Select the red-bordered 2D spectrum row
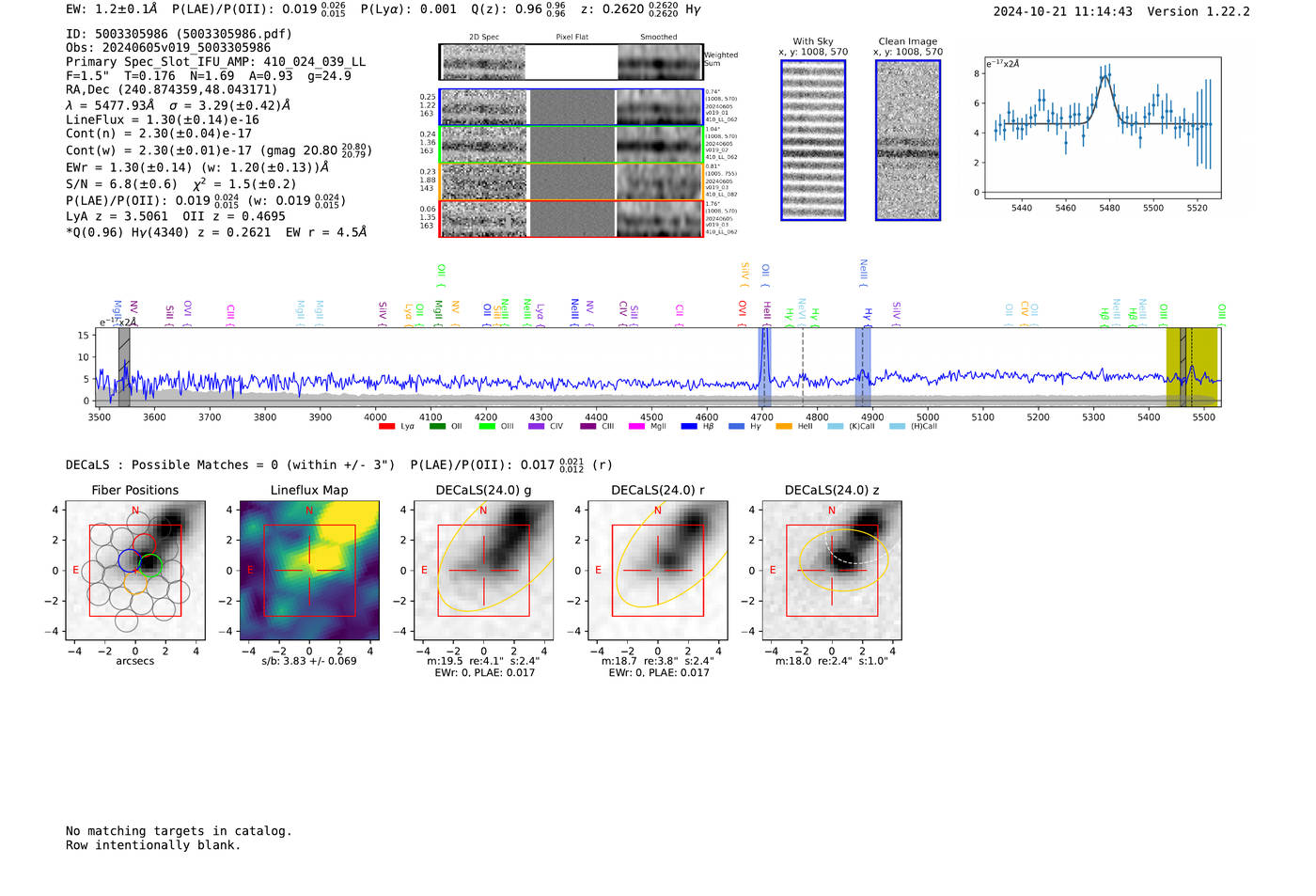The image size is (1316, 896). point(572,219)
